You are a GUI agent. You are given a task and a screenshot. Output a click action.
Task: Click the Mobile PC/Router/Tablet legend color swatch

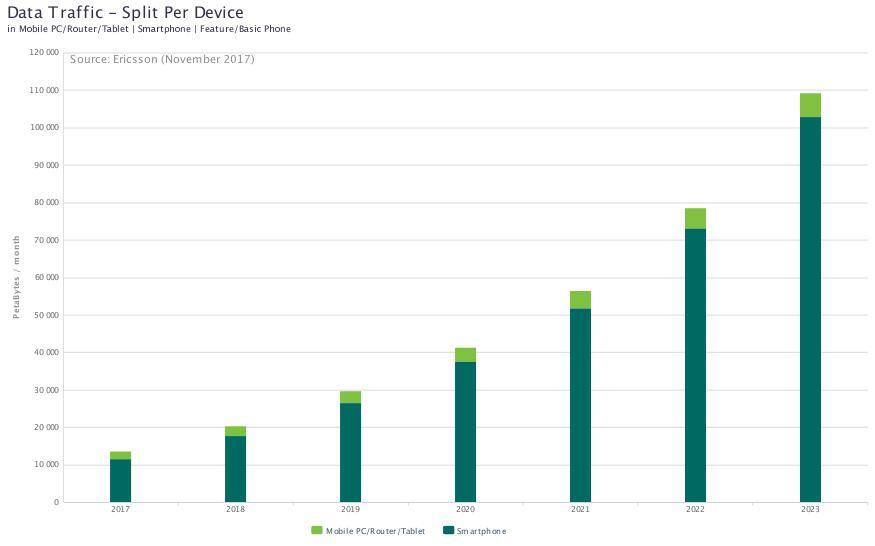click(317, 530)
